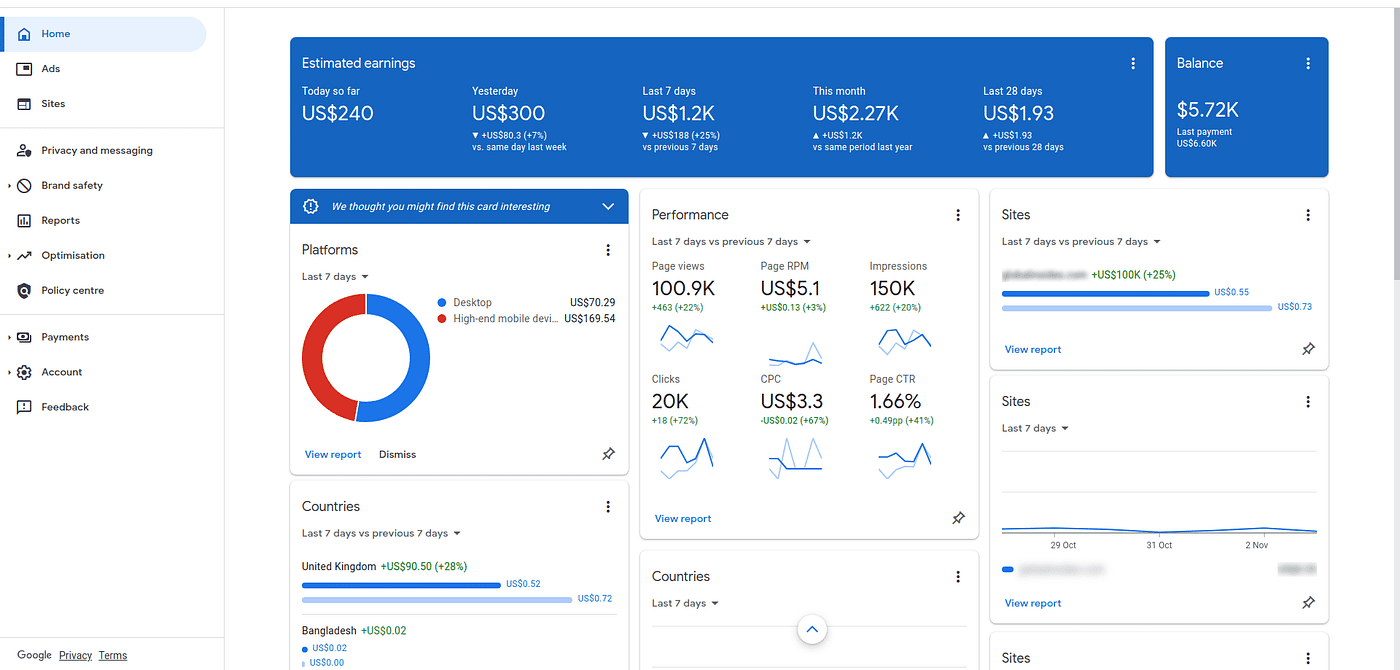Image resolution: width=1400 pixels, height=670 pixels.
Task: View the Reports section
Action: point(60,220)
